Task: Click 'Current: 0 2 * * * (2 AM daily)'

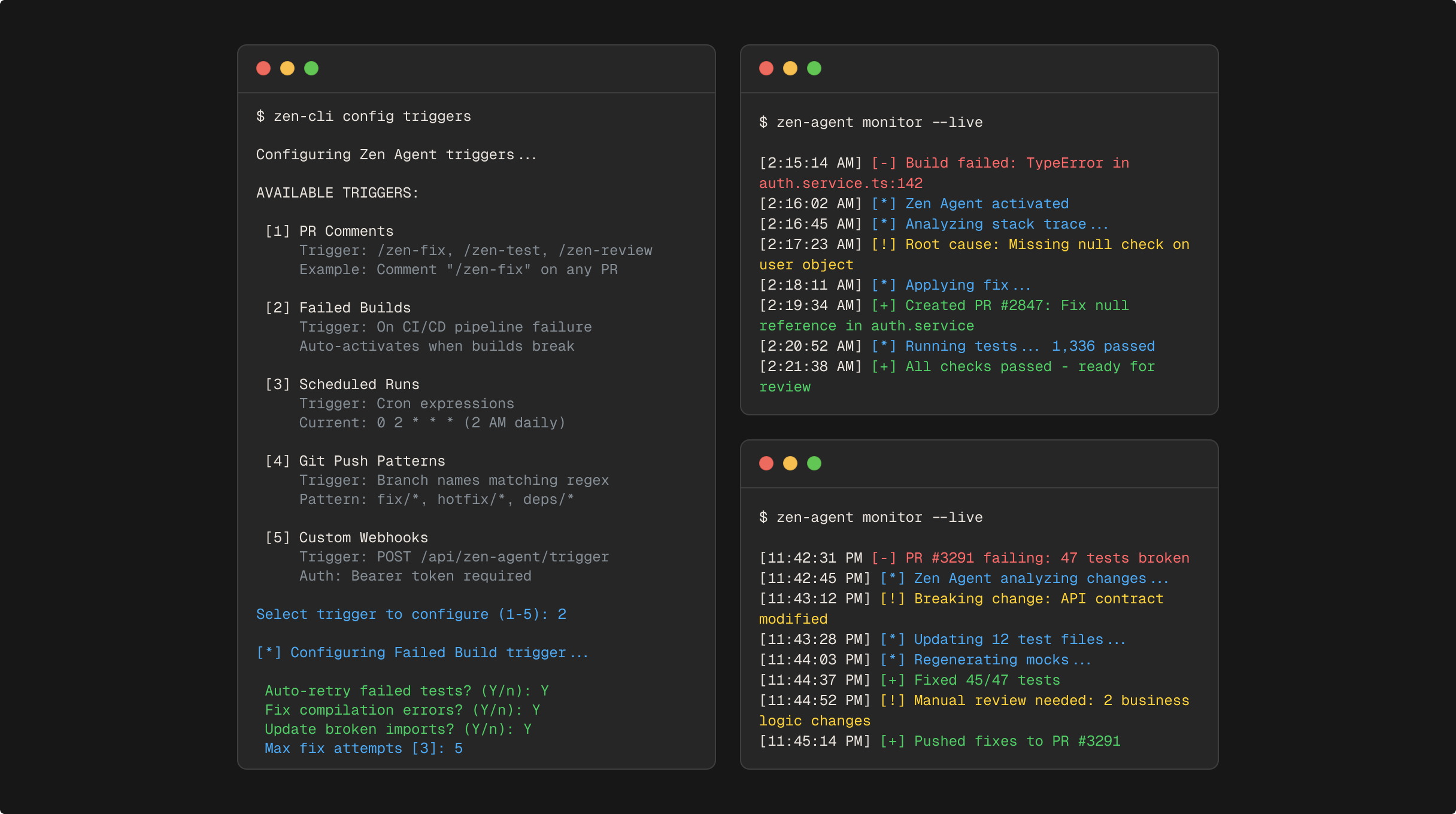Action: pos(432,423)
